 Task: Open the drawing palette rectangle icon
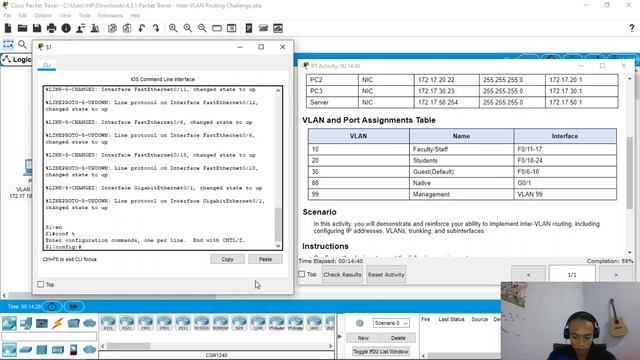tap(217, 28)
